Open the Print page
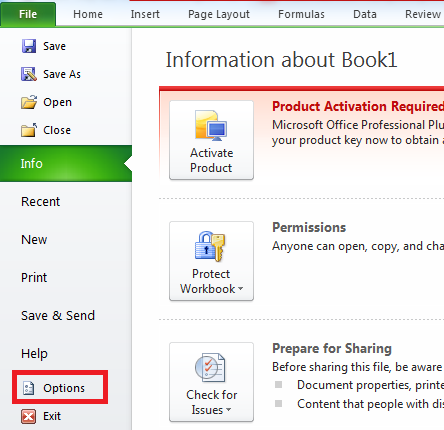Image resolution: width=444 pixels, height=430 pixels. (x=34, y=278)
